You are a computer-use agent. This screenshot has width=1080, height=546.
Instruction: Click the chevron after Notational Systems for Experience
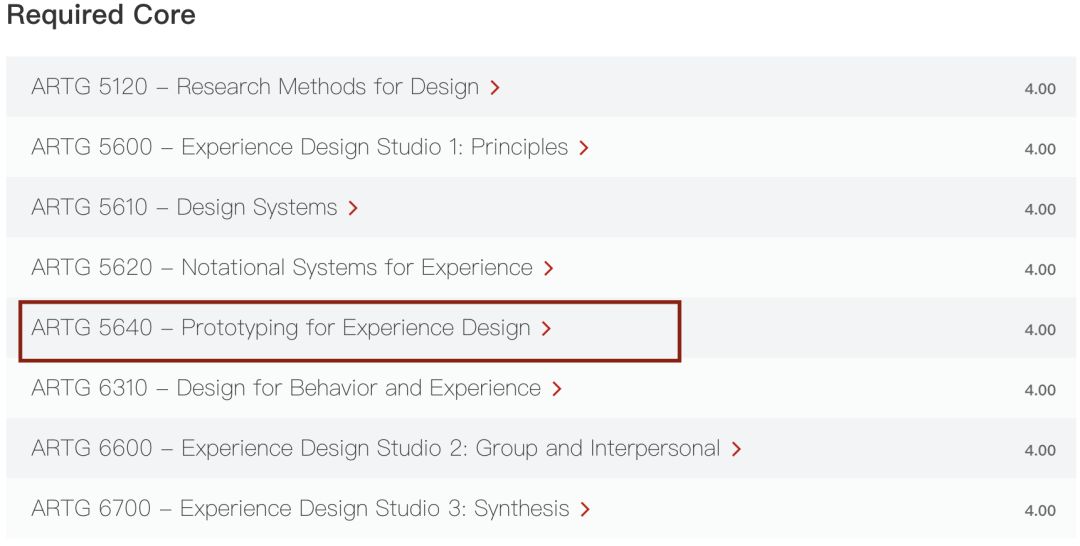coord(548,268)
